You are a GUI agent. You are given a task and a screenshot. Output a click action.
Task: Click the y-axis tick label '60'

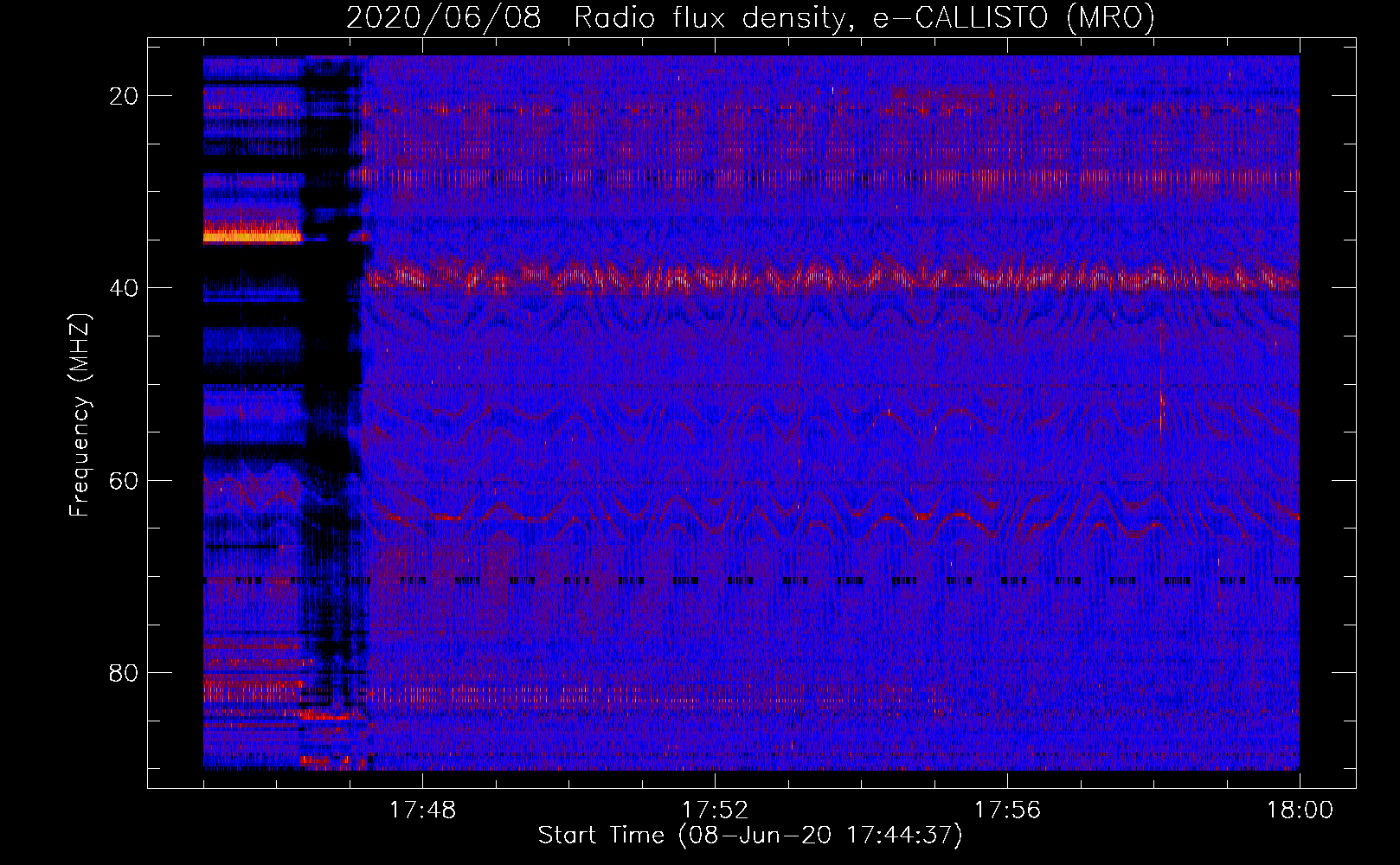click(x=124, y=480)
